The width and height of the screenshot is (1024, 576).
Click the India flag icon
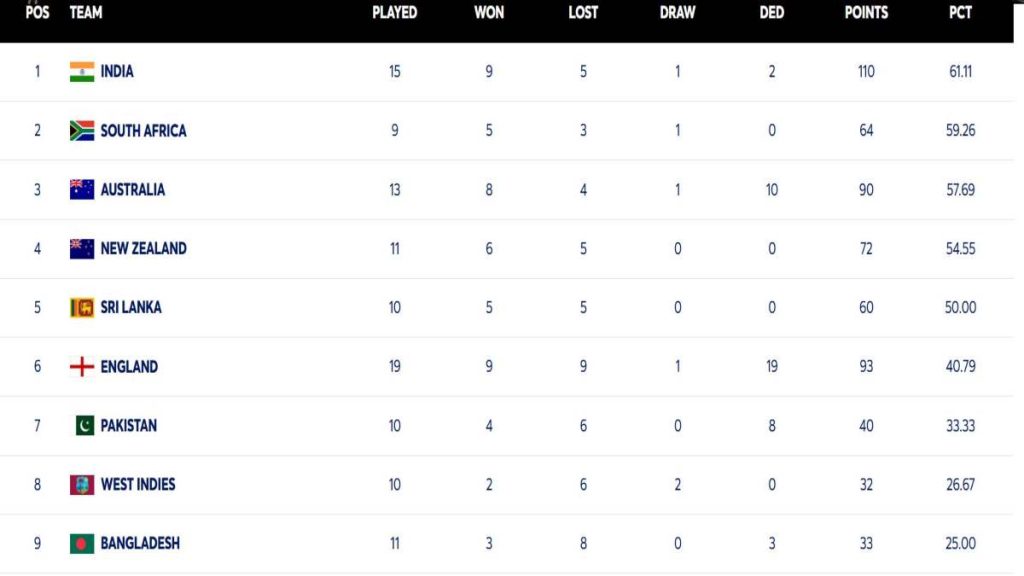tap(82, 72)
